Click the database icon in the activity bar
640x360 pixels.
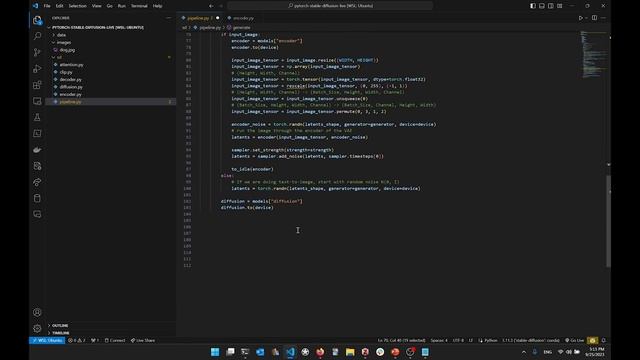click(x=37, y=198)
